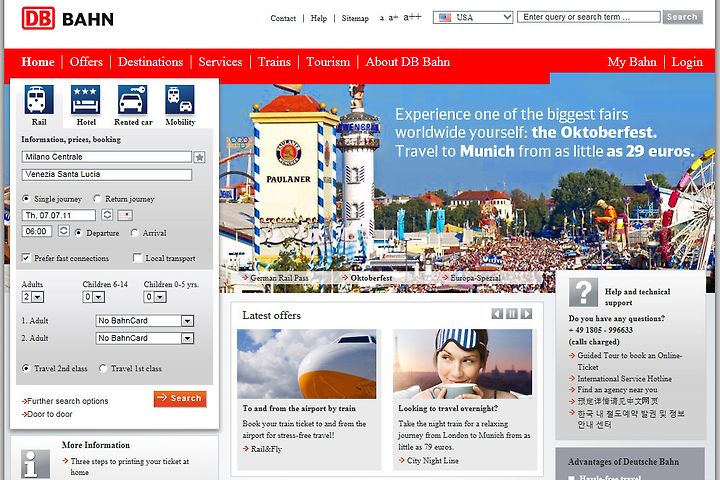Open the Children 6-14 dropdown

[94, 297]
